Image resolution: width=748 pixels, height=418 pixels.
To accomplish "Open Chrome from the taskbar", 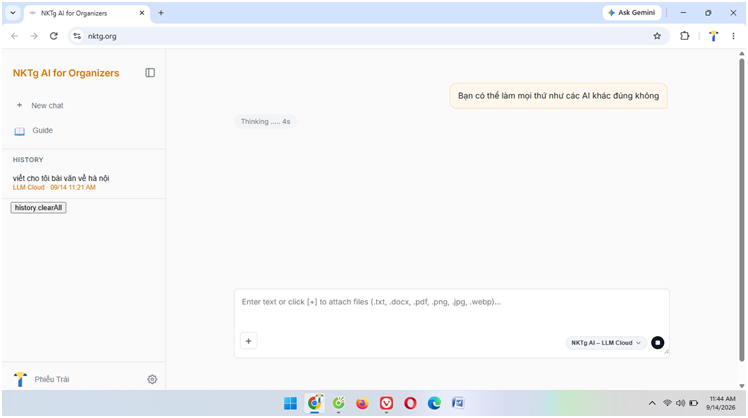I will 315,404.
